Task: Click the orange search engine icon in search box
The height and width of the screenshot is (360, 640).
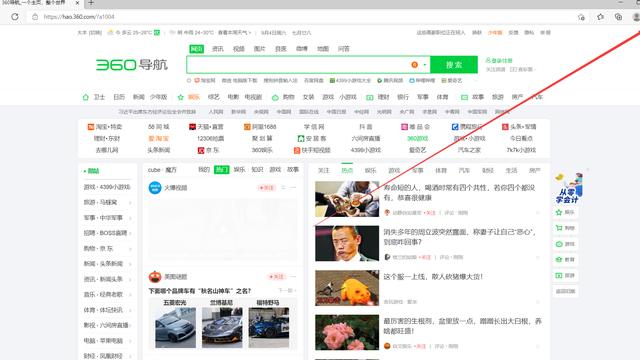Action: click(415, 64)
